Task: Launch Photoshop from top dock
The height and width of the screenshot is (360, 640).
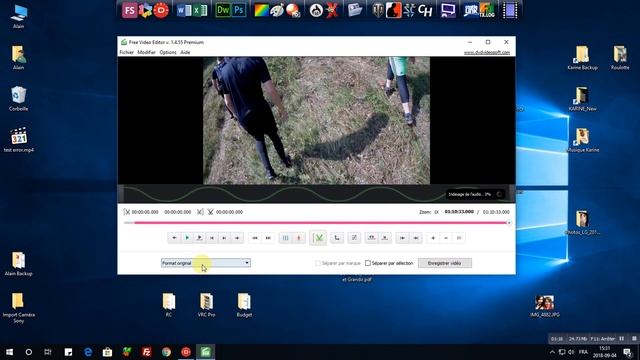Action: click(239, 10)
